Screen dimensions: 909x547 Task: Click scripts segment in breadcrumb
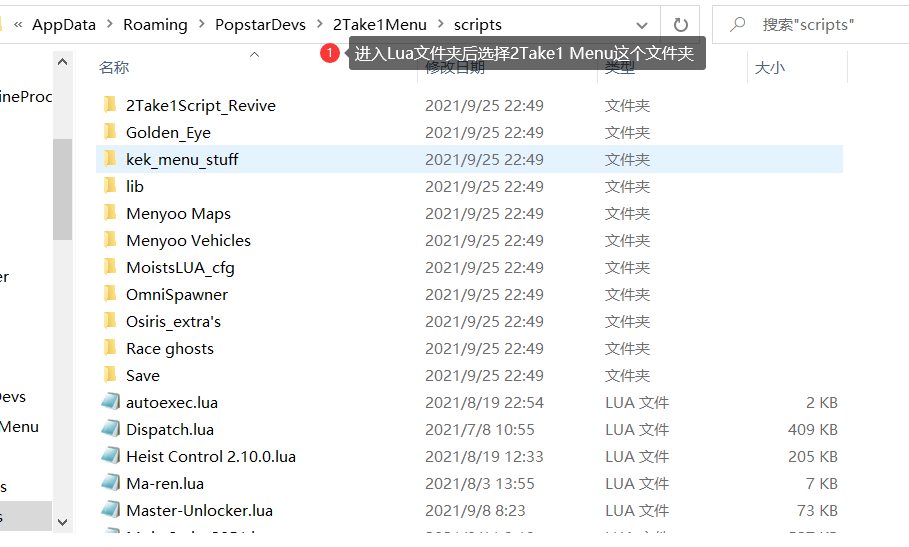[x=478, y=24]
